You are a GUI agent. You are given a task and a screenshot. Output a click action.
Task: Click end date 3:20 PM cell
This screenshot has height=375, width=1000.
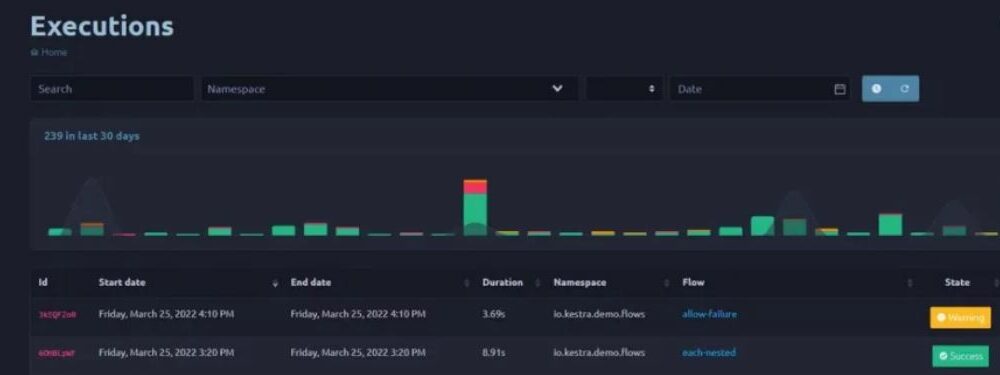point(358,353)
